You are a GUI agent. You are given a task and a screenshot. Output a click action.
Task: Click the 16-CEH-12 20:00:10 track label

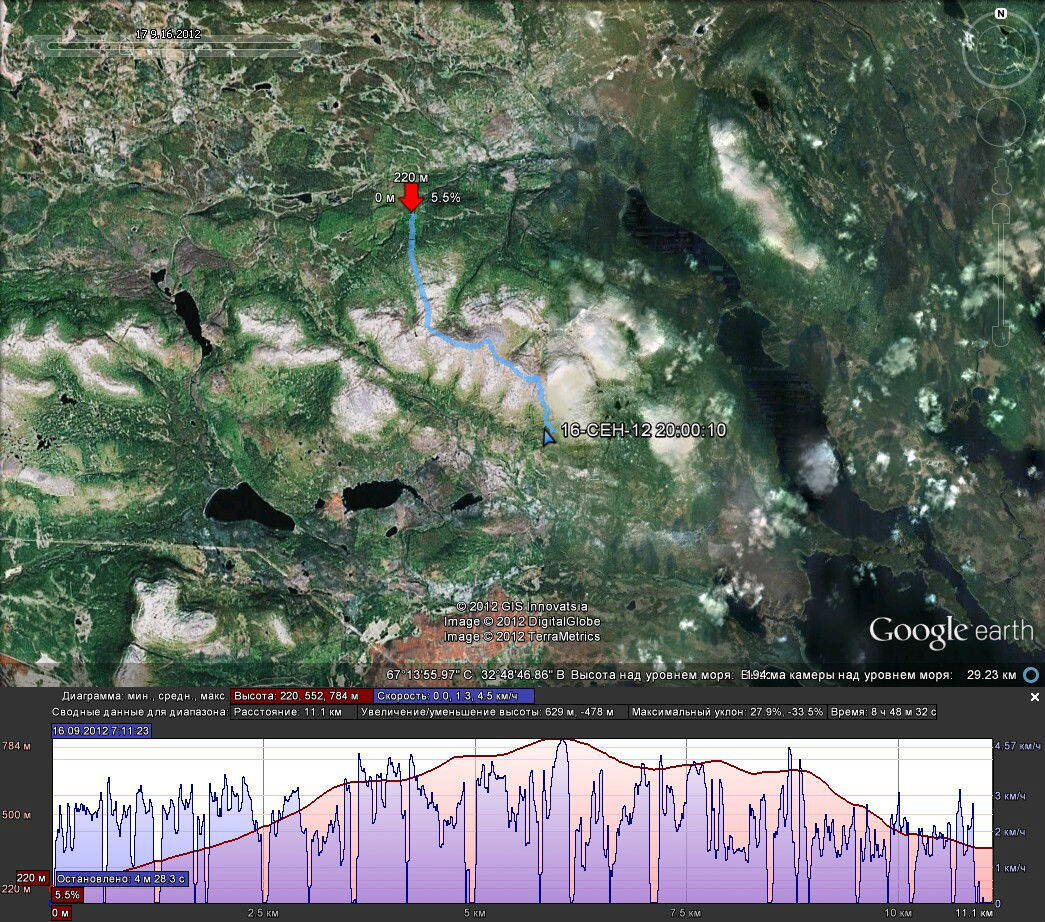643,430
